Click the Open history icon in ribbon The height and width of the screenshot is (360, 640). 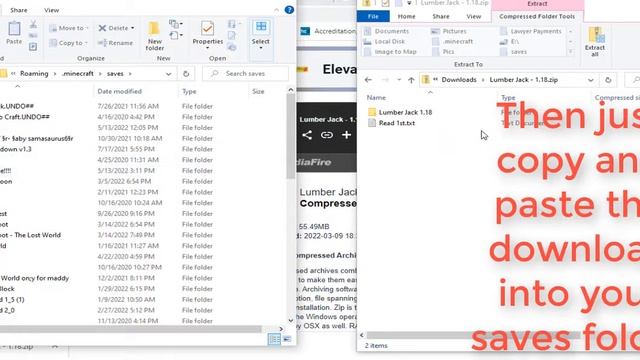coord(232,47)
